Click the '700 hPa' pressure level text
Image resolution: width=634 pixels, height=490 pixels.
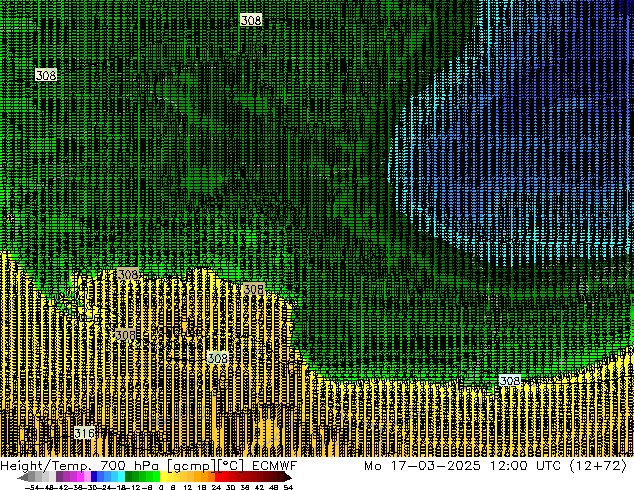[x=131, y=466]
